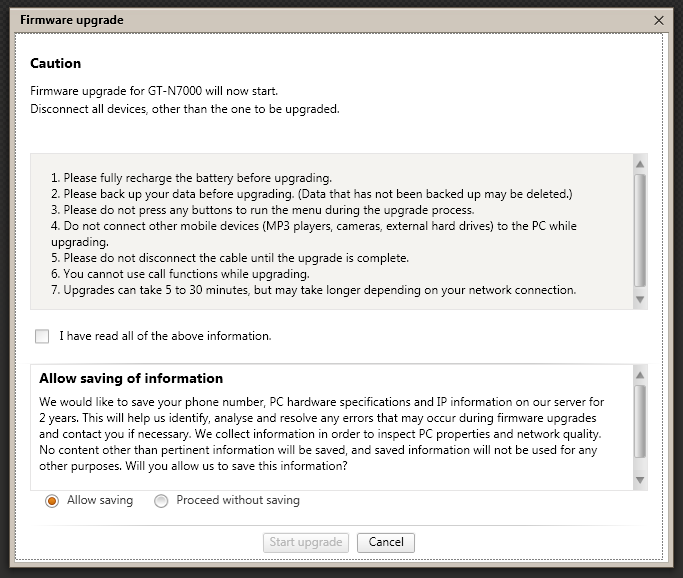Screen dimensions: 683x578
Task: Click the 'Caution' heading
Action: (x=56, y=64)
